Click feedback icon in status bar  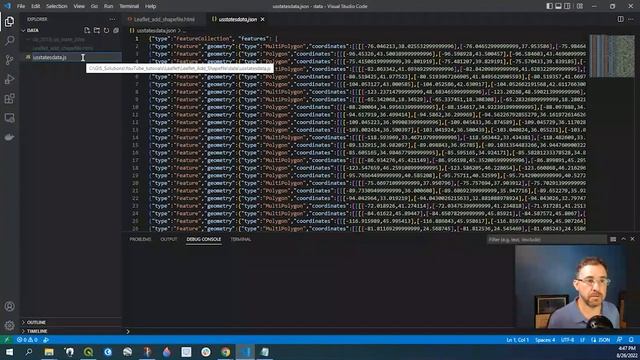pos(620,340)
